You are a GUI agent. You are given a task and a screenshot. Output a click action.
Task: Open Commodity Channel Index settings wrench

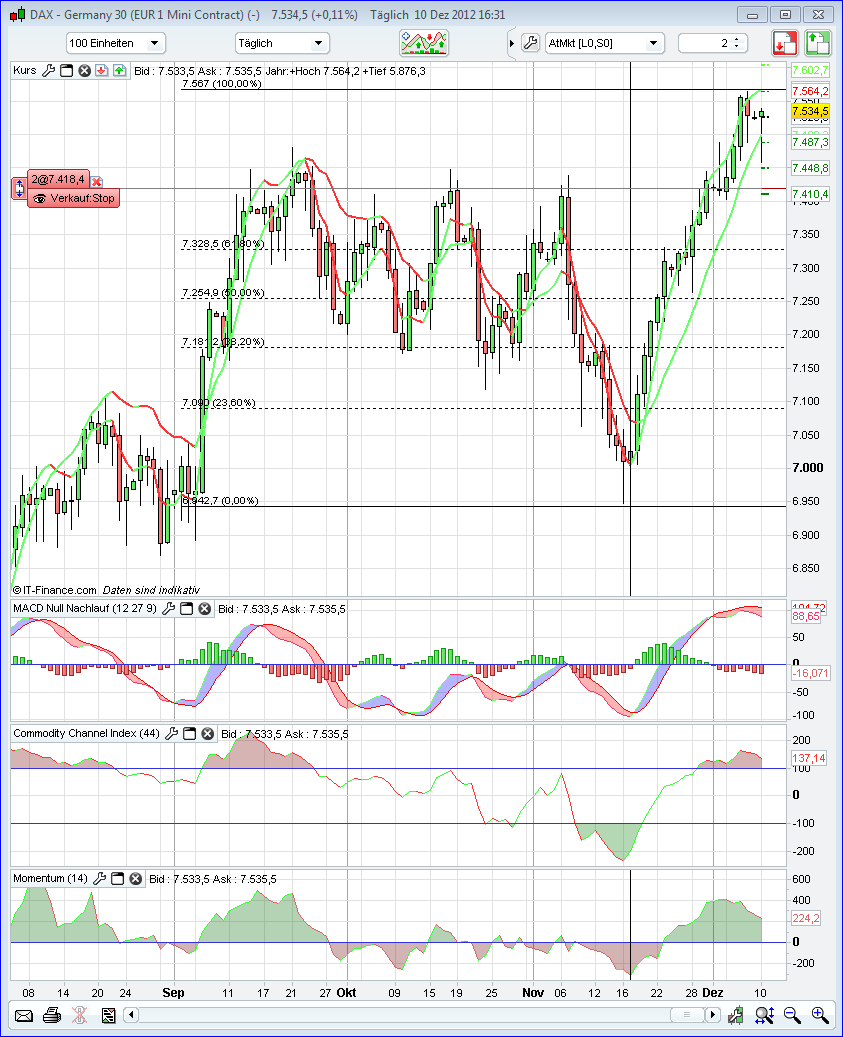click(171, 733)
